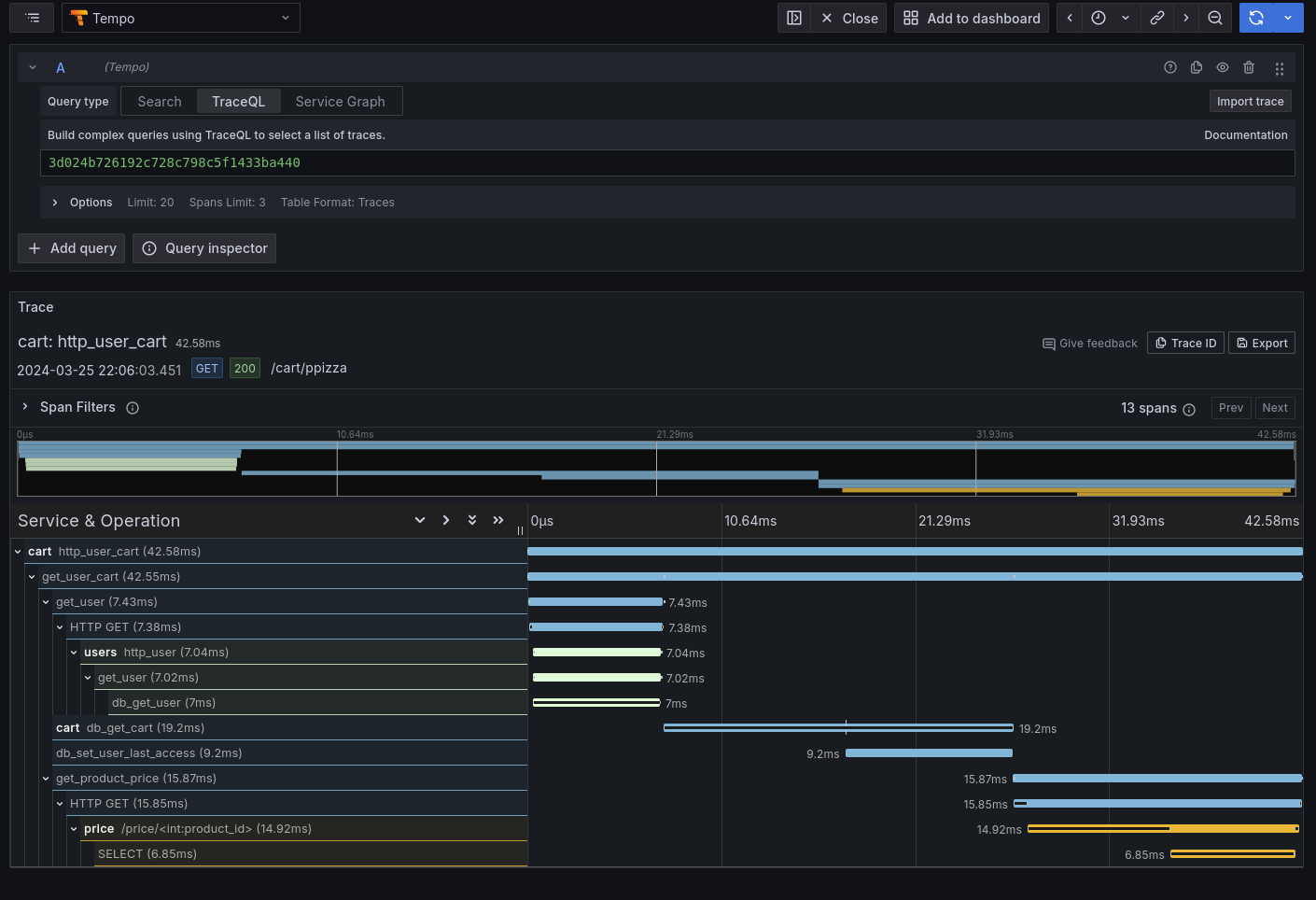Go to Prev span match
Viewport: 1316px width, 900px height.
(1231, 408)
